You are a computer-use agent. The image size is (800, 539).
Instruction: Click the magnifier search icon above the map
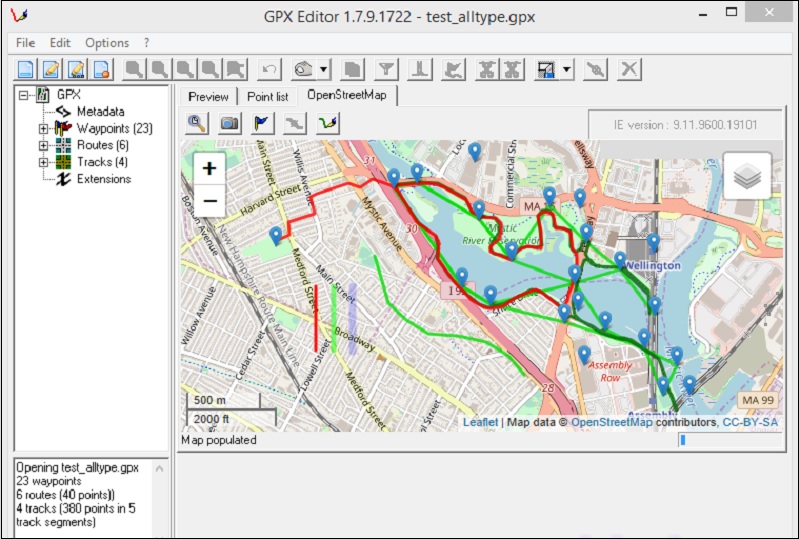tap(197, 123)
